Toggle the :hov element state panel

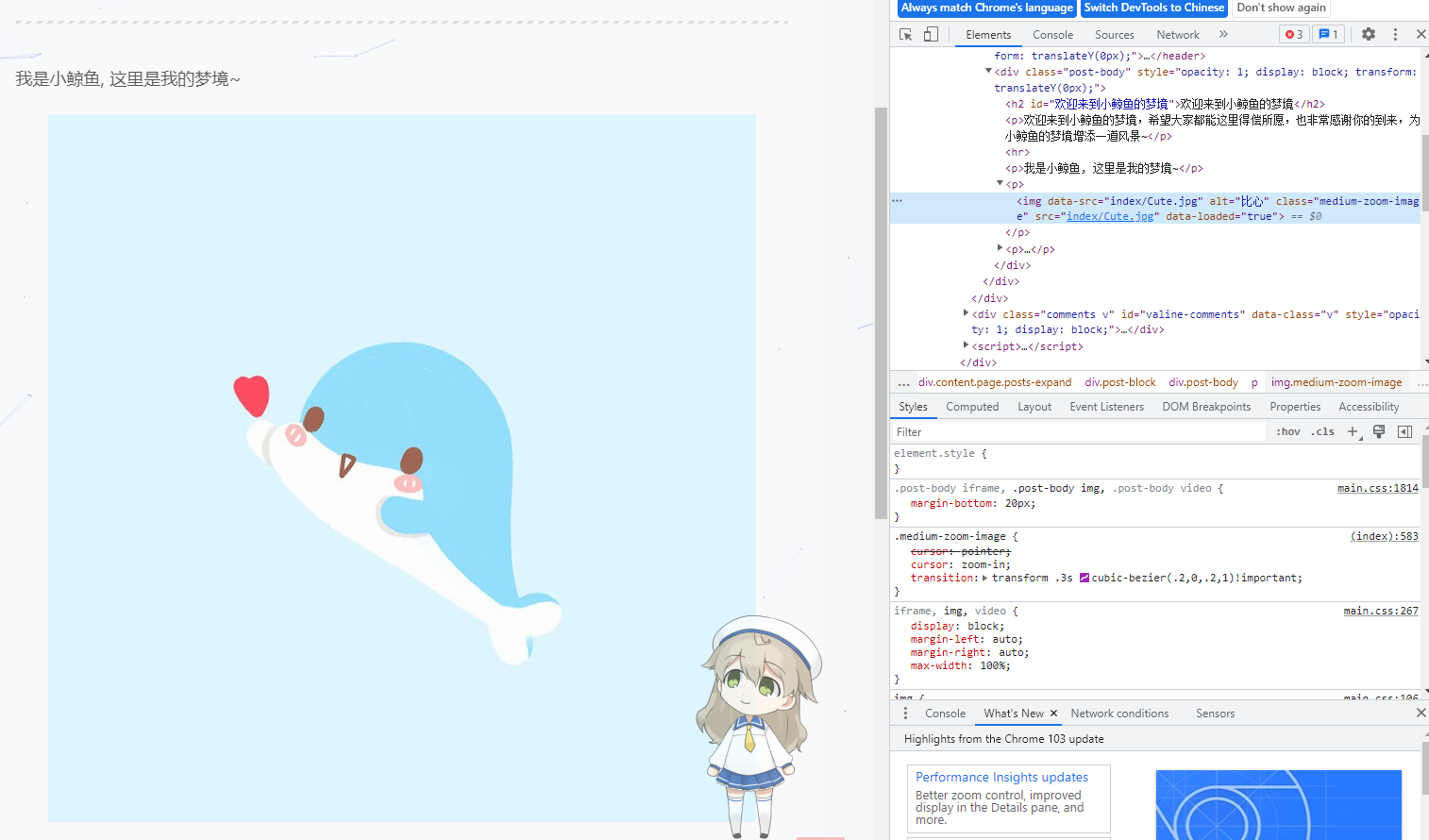(1287, 431)
